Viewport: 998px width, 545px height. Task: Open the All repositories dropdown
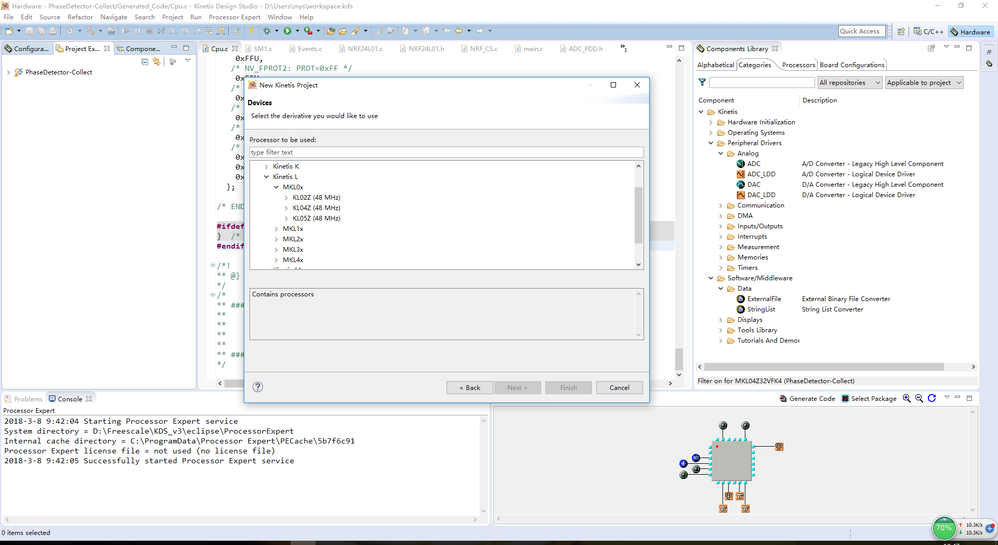click(x=850, y=83)
